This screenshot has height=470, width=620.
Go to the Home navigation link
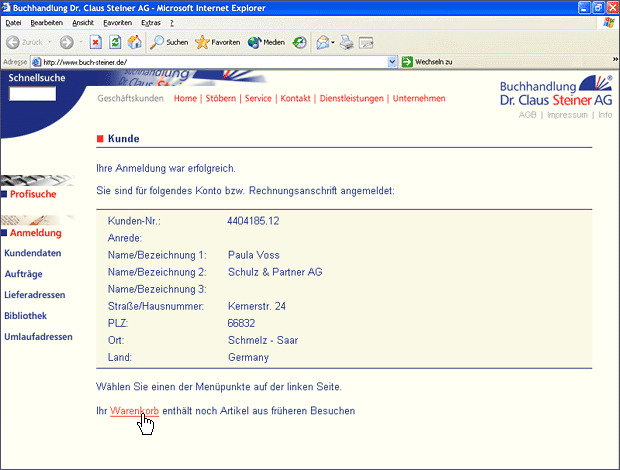[185, 98]
